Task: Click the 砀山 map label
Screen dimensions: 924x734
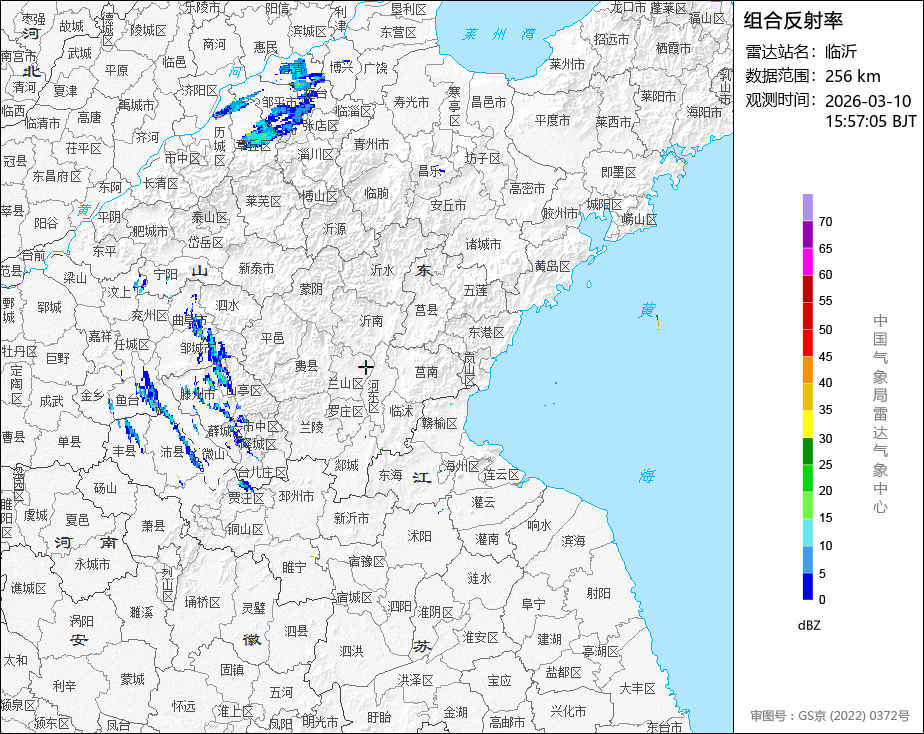Action: (x=105, y=489)
